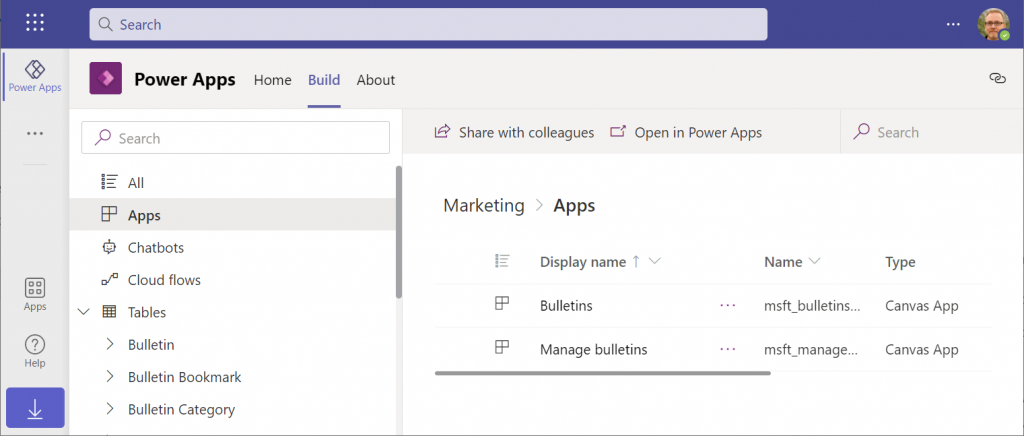This screenshot has width=1024, height=436.
Task: Open the Bulletins app link
Action: (x=566, y=305)
